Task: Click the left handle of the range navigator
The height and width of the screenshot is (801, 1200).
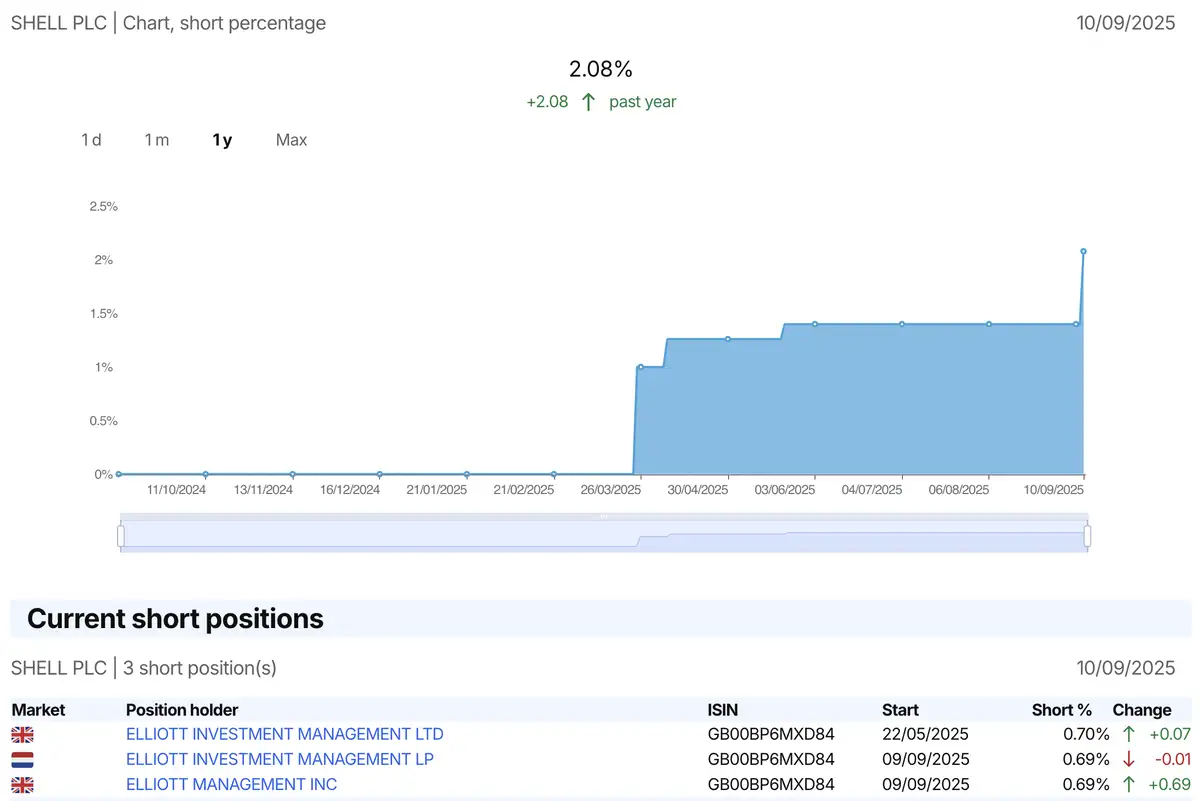Action: pyautogui.click(x=120, y=536)
